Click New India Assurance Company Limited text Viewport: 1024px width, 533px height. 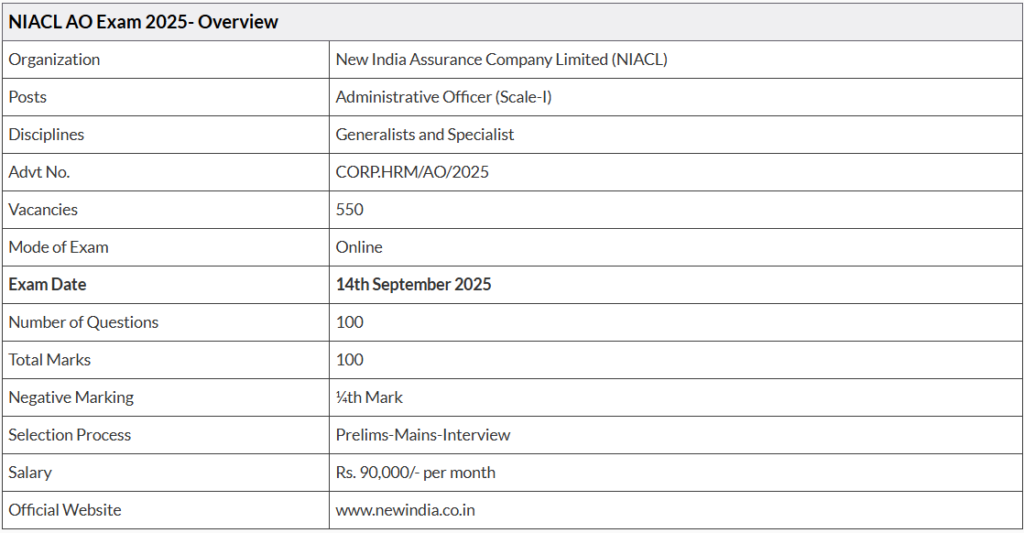tap(472, 59)
